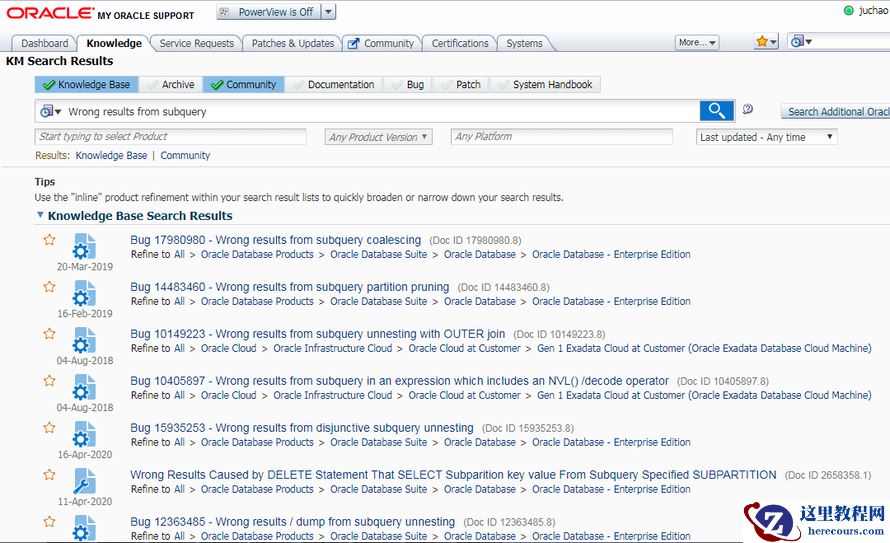The height and width of the screenshot is (543, 890).
Task: Collapse Knowledge Base Search Results section
Action: (x=40, y=215)
